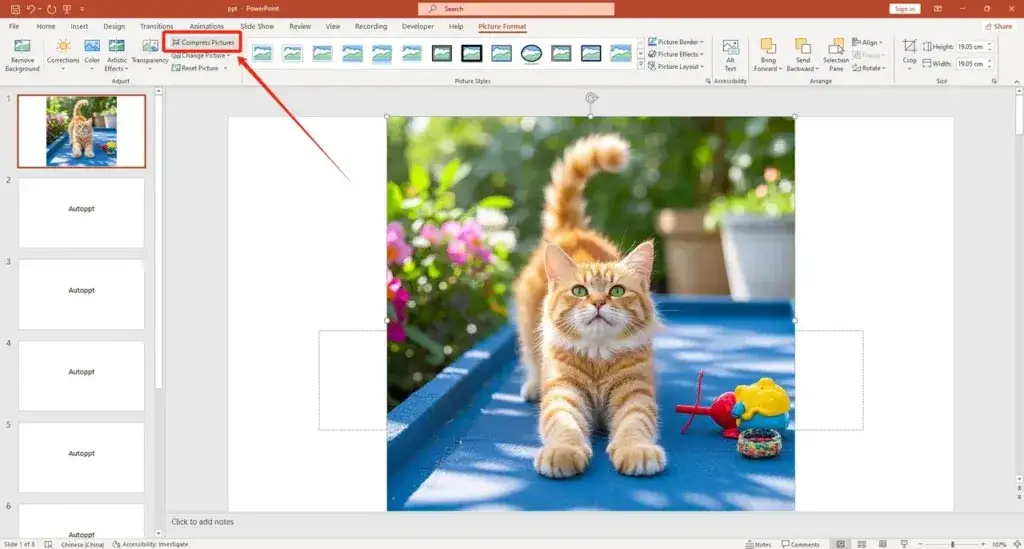This screenshot has height=549, width=1024.
Task: Open the Slide Show tab
Action: (257, 27)
